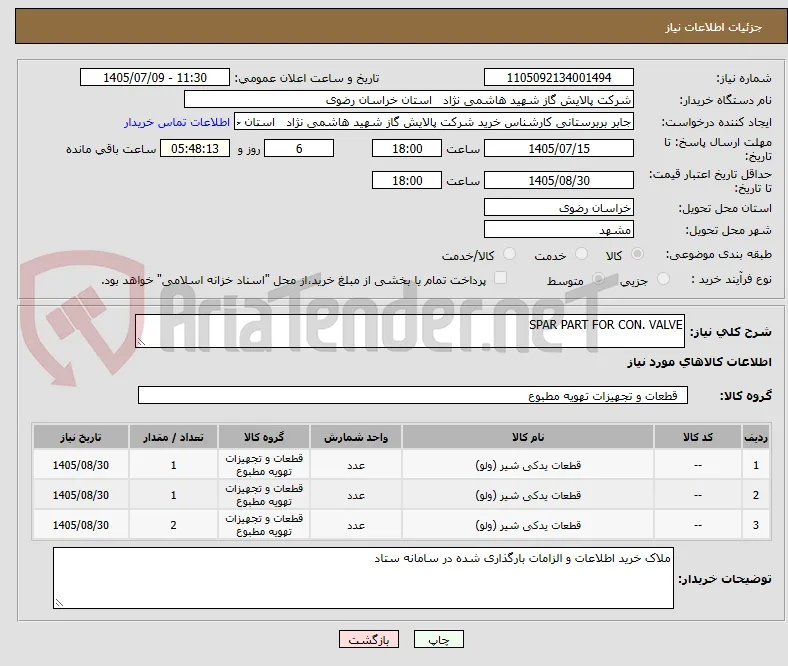Click the request creator field جابر بربرستانی
The width and height of the screenshot is (788, 666).
(434, 122)
